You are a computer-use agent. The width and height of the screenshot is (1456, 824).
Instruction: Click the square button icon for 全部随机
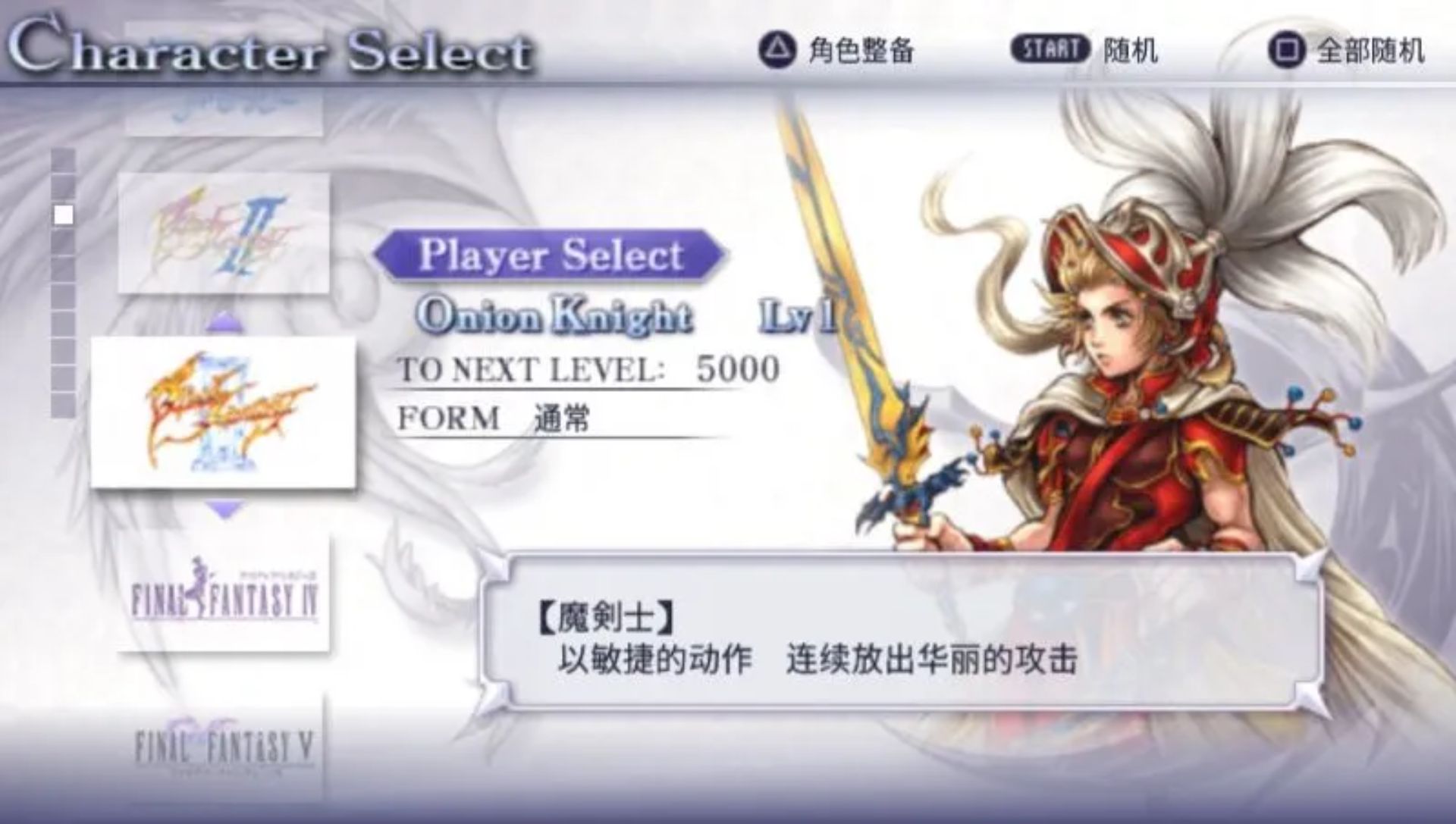coord(1286,51)
